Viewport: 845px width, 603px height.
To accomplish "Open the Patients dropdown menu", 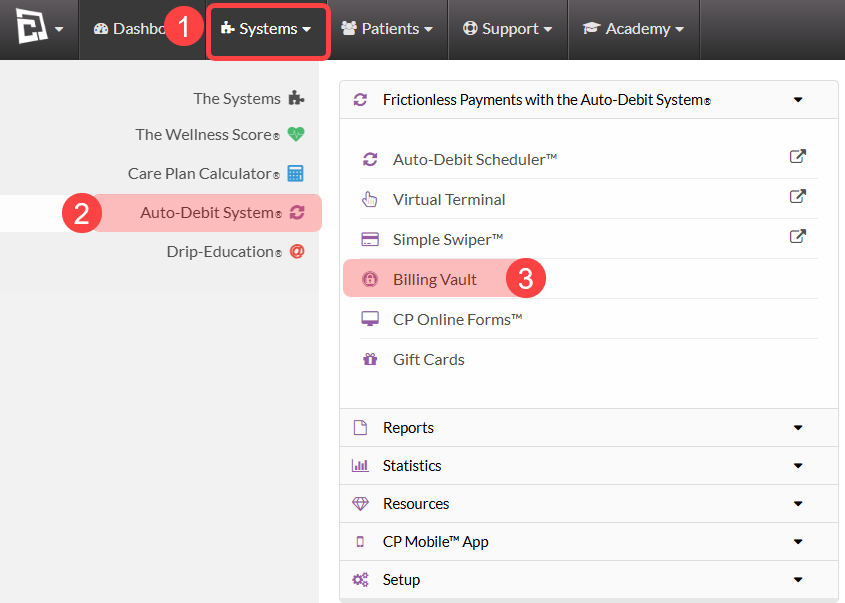I will click(387, 29).
